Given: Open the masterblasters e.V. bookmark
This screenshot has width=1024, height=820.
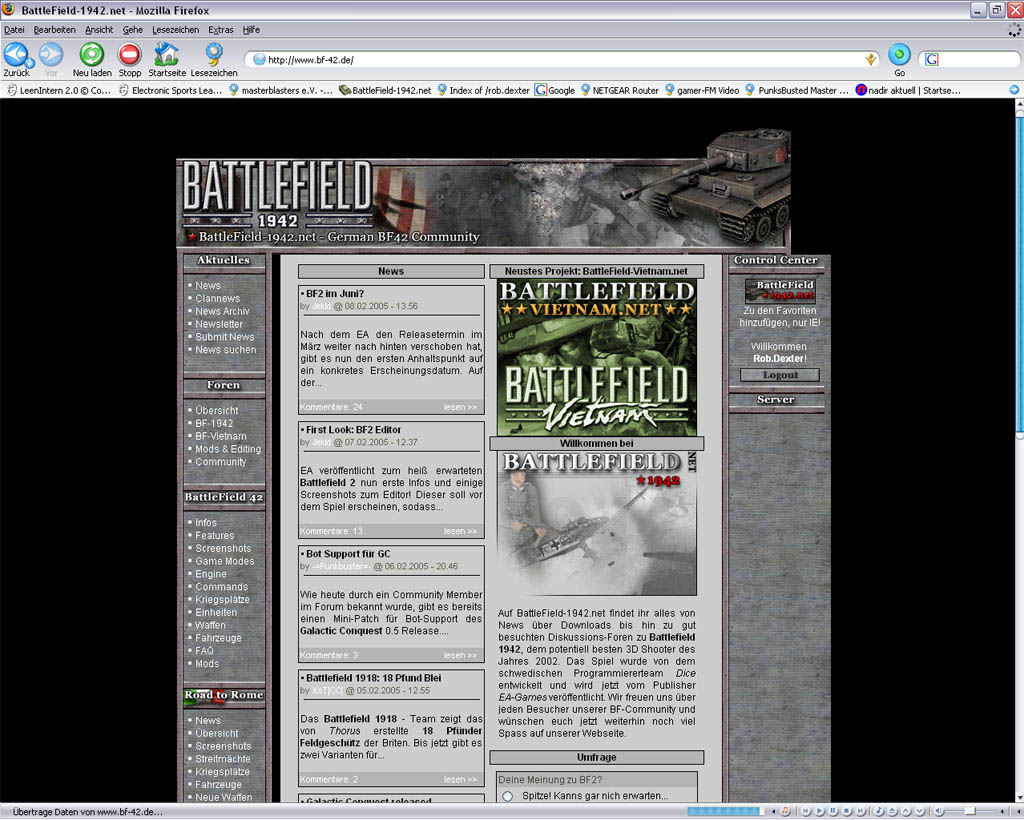Looking at the screenshot, I should point(281,91).
